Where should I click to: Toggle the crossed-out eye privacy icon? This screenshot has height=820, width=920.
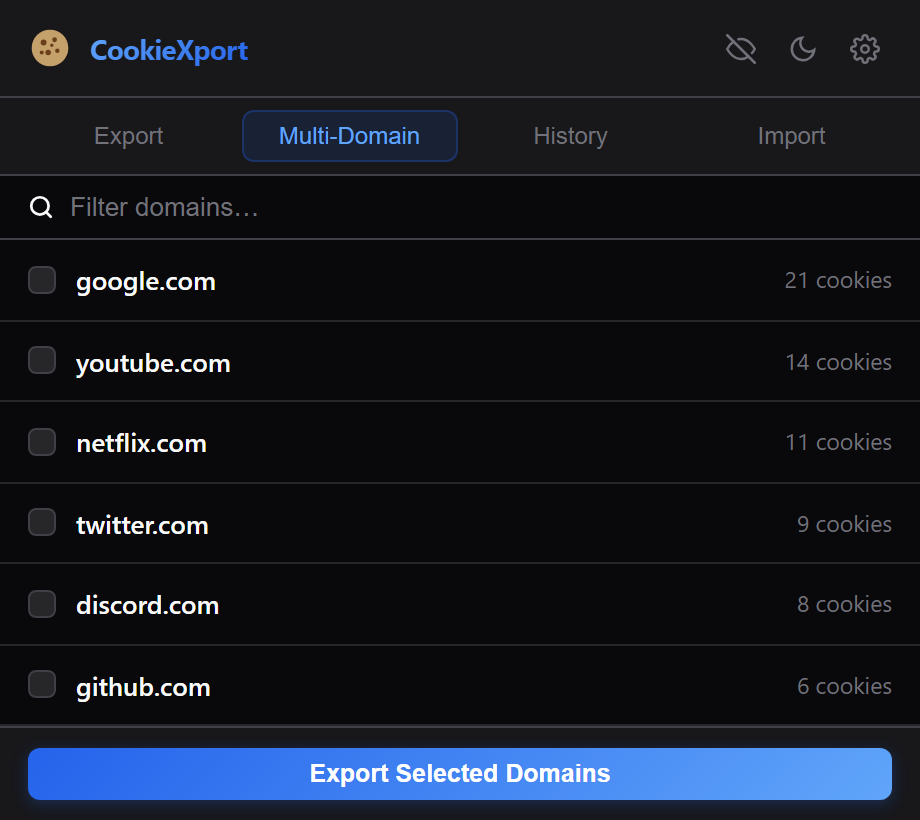(x=740, y=49)
